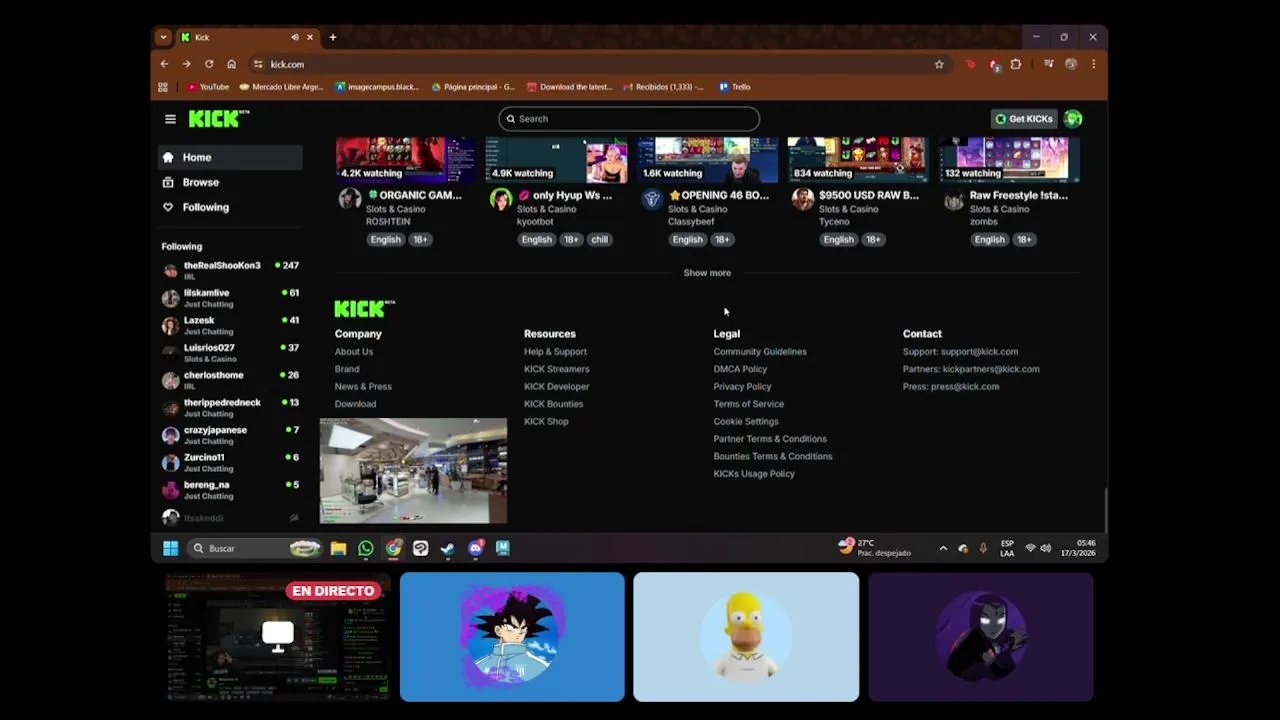Viewport: 1280px width, 720px height.
Task: Select Browse in the sidebar
Action: coord(230,182)
